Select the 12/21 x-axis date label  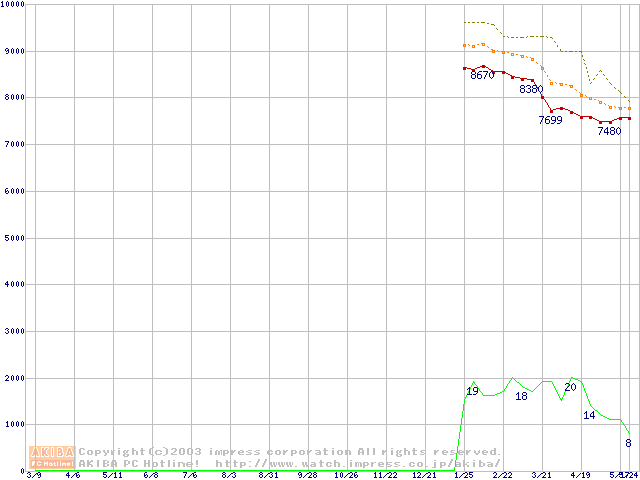point(424,475)
